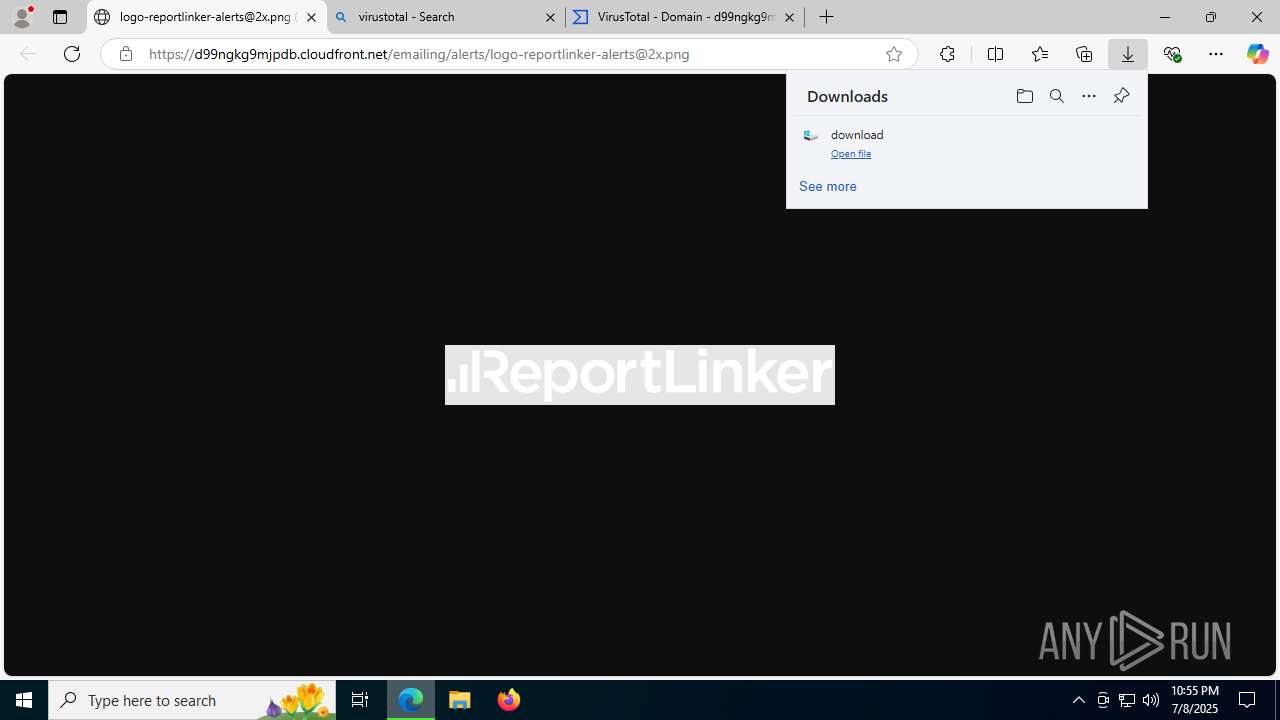Viewport: 1280px width, 720px height.
Task: Switch to the logo-reportlinker-alerts@2x.png tab
Action: point(205,17)
